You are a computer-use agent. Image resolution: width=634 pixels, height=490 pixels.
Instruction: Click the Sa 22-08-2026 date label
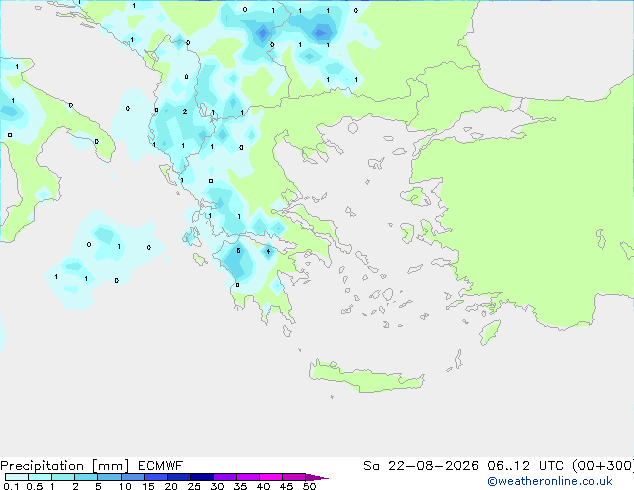tap(421, 466)
